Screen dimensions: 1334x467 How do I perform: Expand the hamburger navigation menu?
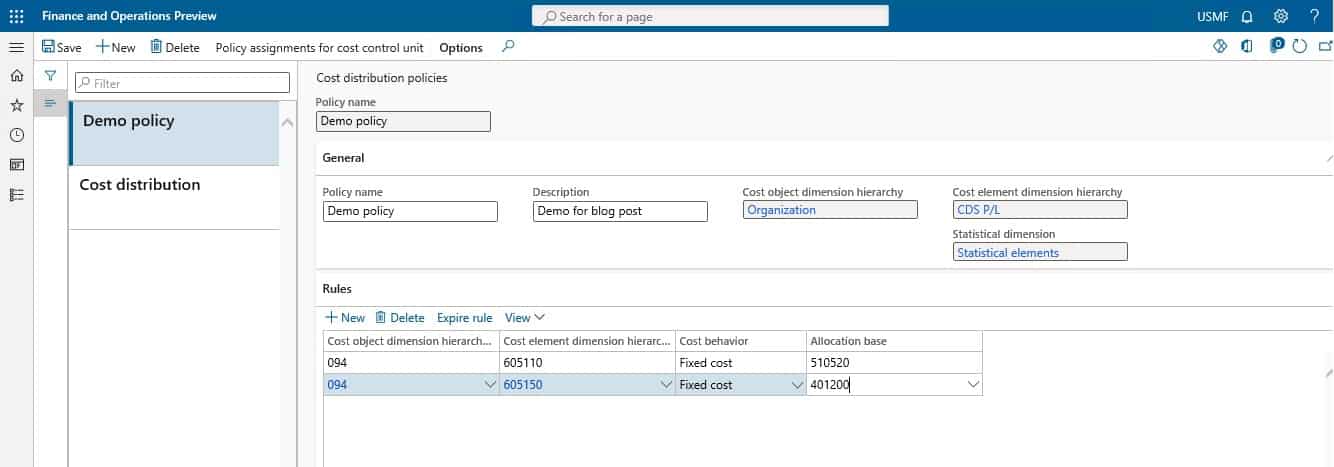(x=16, y=47)
